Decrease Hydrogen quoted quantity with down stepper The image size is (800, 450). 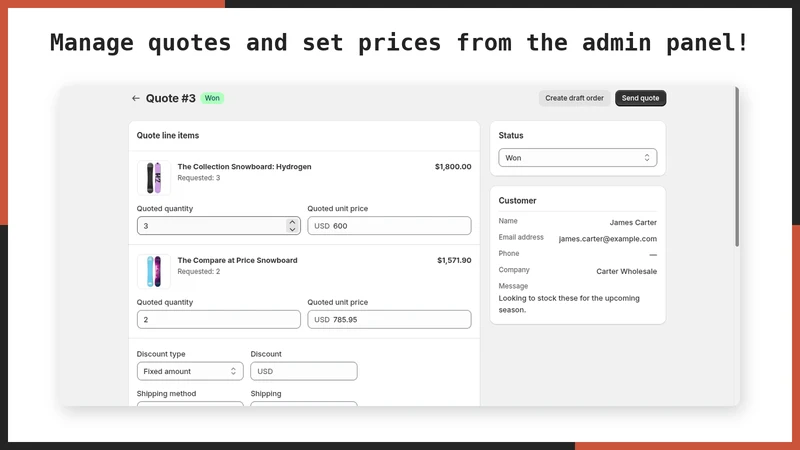click(x=292, y=230)
